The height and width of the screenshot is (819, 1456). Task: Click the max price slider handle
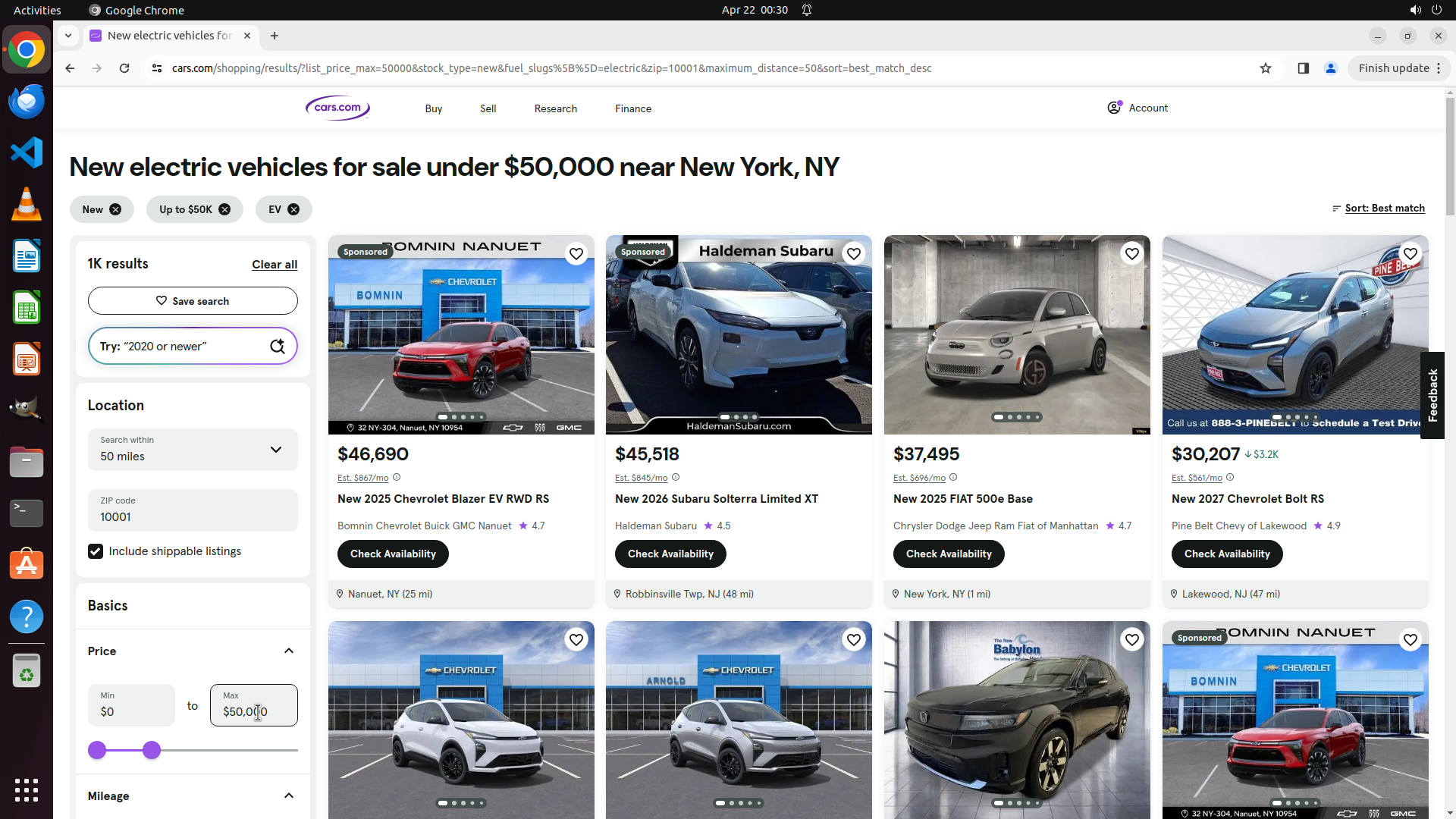click(x=152, y=751)
